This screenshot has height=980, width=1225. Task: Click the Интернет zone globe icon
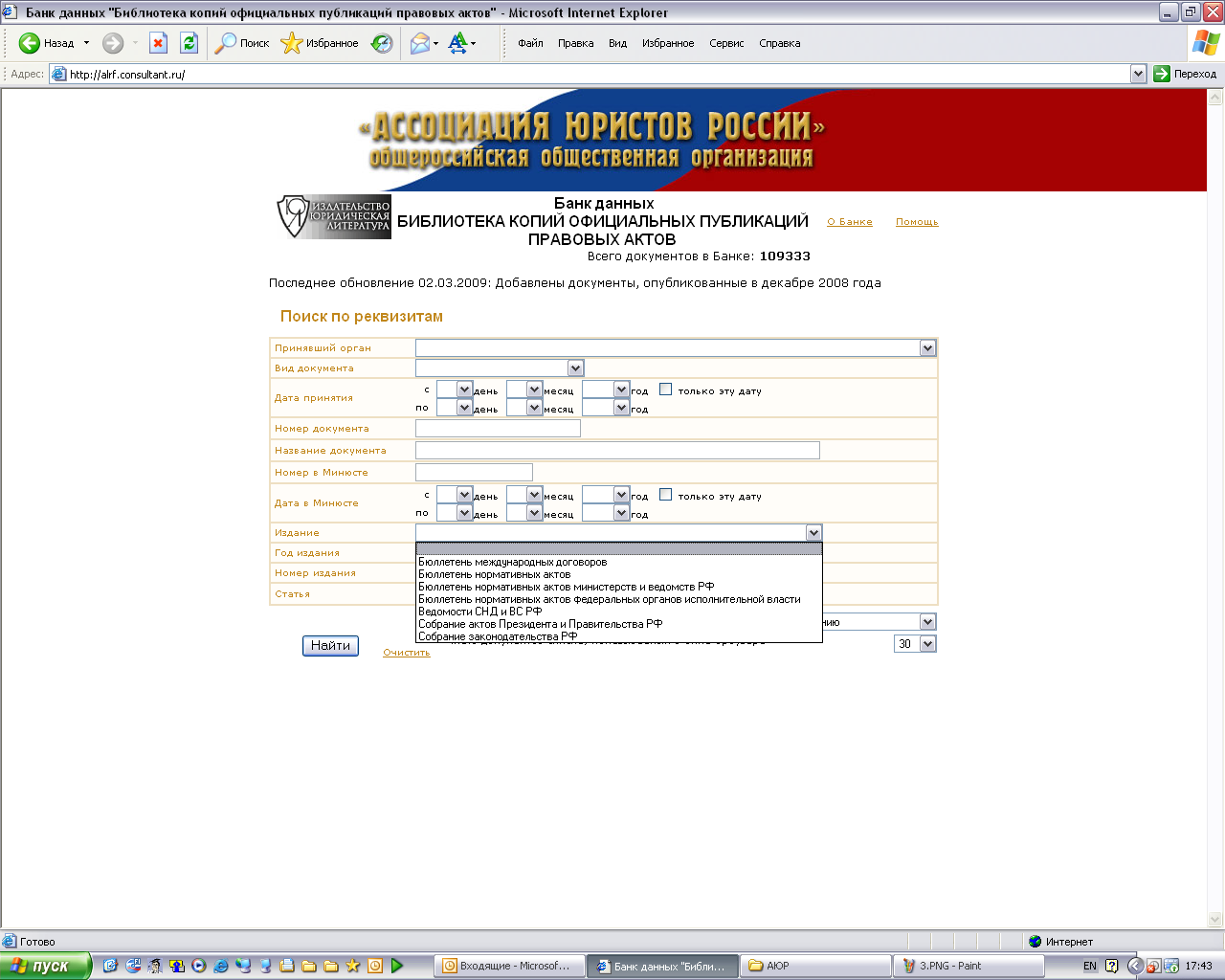pyautogui.click(x=1035, y=941)
